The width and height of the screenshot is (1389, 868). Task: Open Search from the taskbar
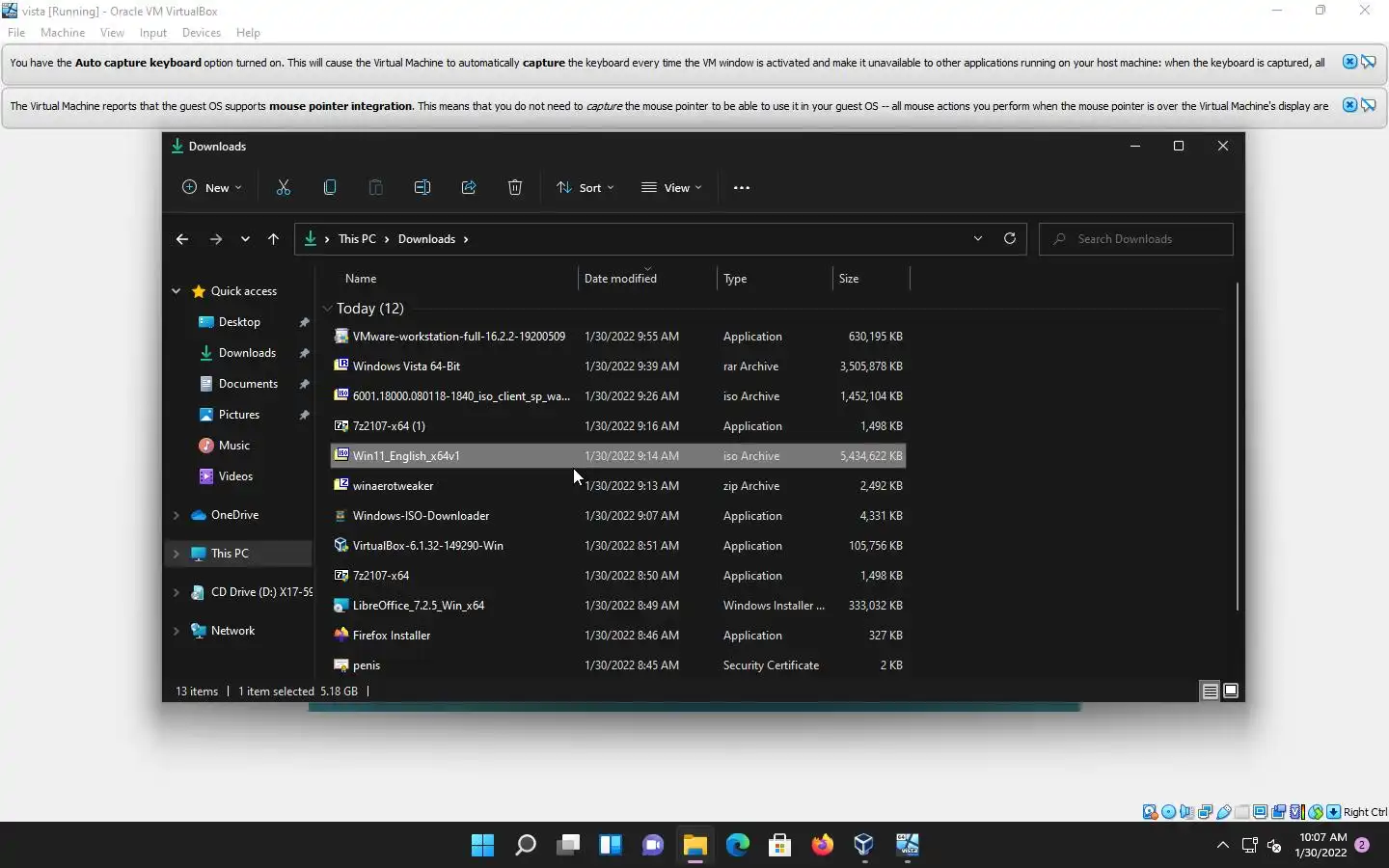pyautogui.click(x=526, y=846)
